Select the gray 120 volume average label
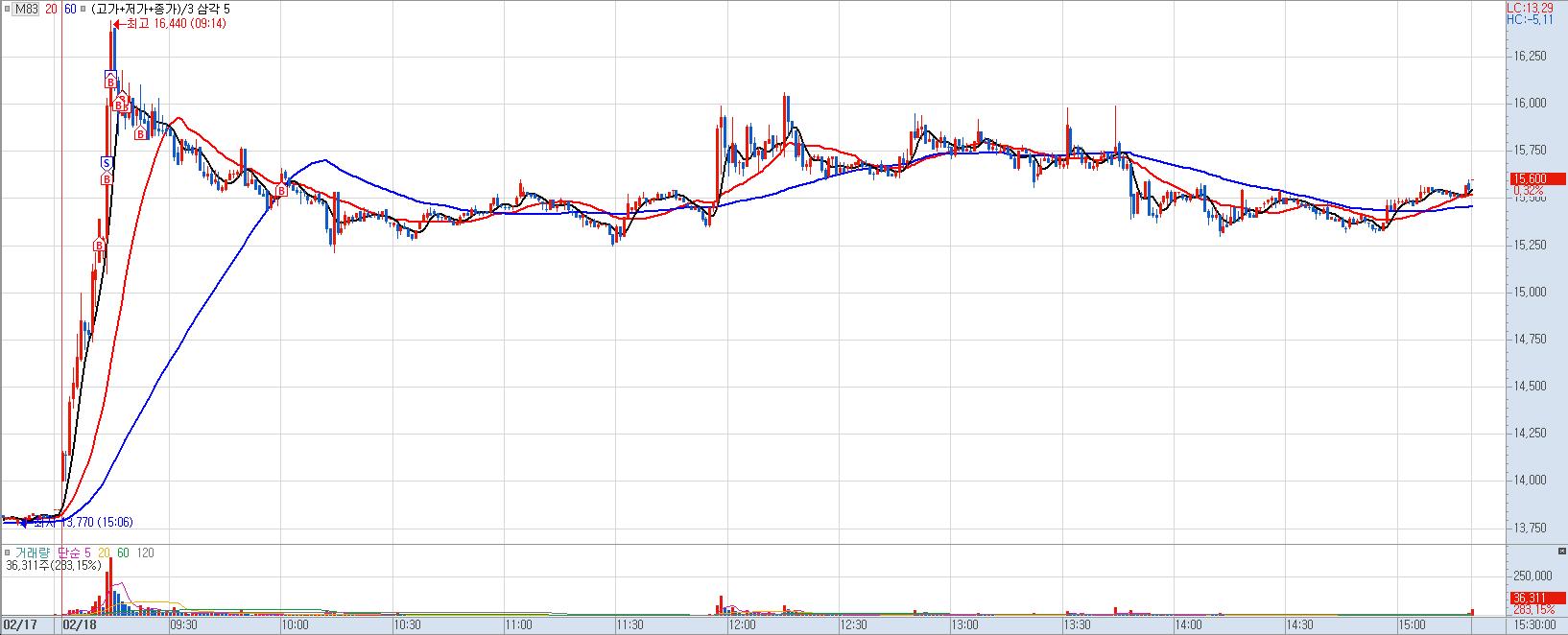This screenshot has width=1568, height=635. pos(146,553)
